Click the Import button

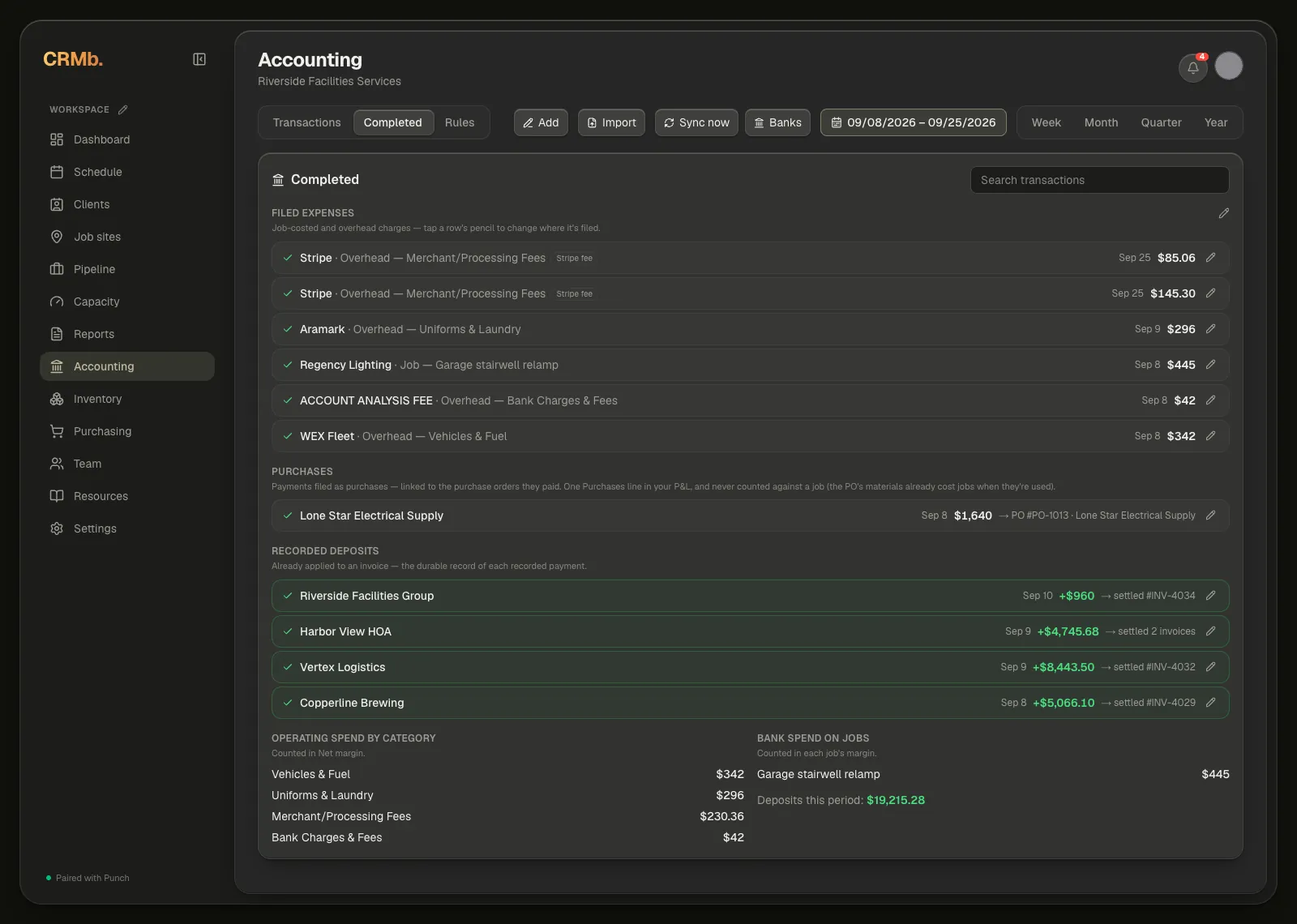point(611,122)
